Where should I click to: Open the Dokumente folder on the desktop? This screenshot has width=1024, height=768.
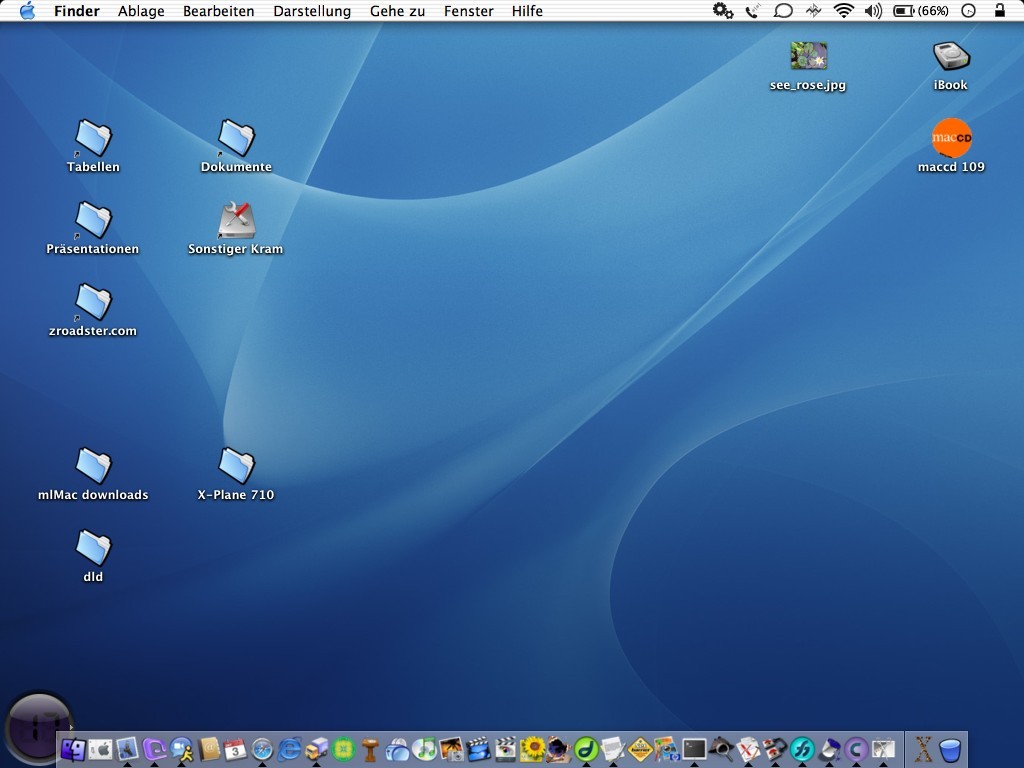(x=236, y=140)
